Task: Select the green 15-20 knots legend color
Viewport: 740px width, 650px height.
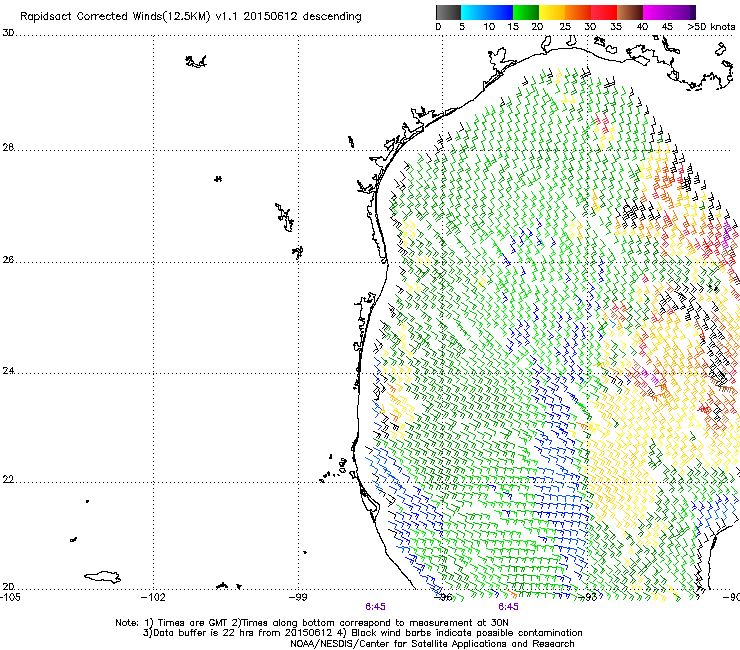Action: tap(526, 12)
